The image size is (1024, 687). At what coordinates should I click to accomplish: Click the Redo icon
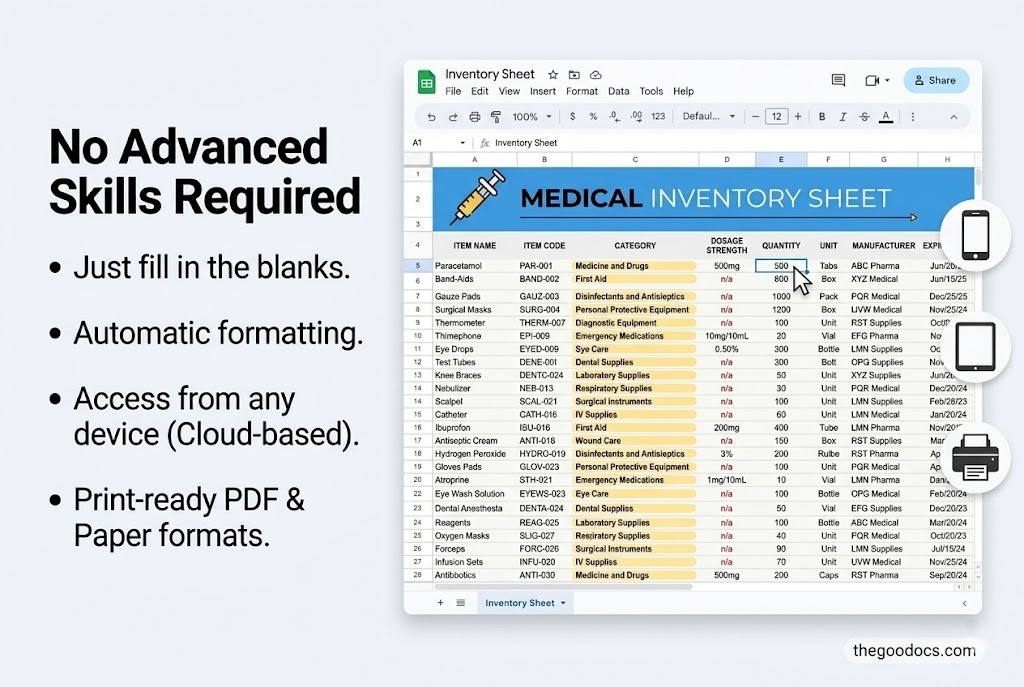(x=453, y=117)
